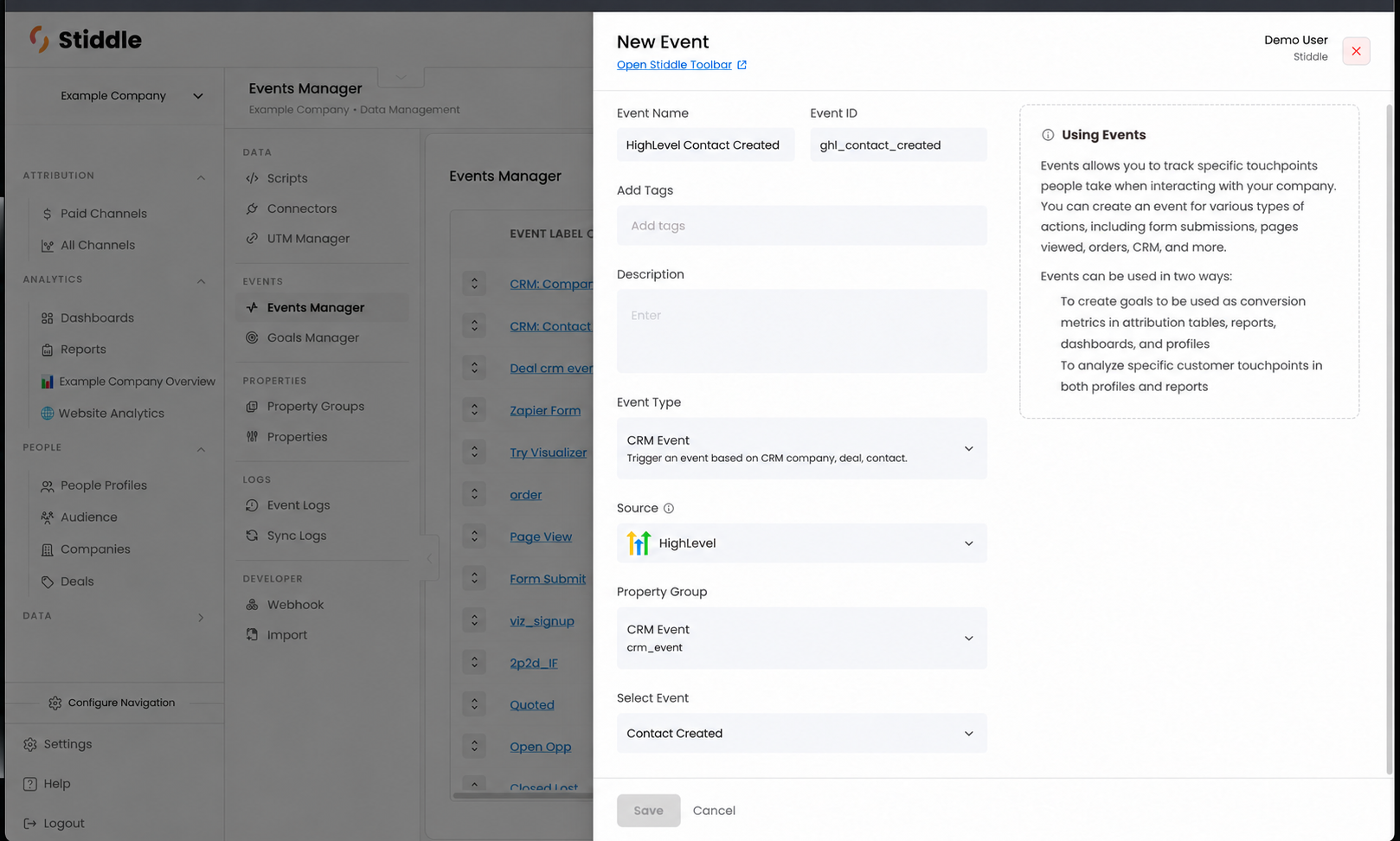Click the Event Name input field

pos(705,144)
